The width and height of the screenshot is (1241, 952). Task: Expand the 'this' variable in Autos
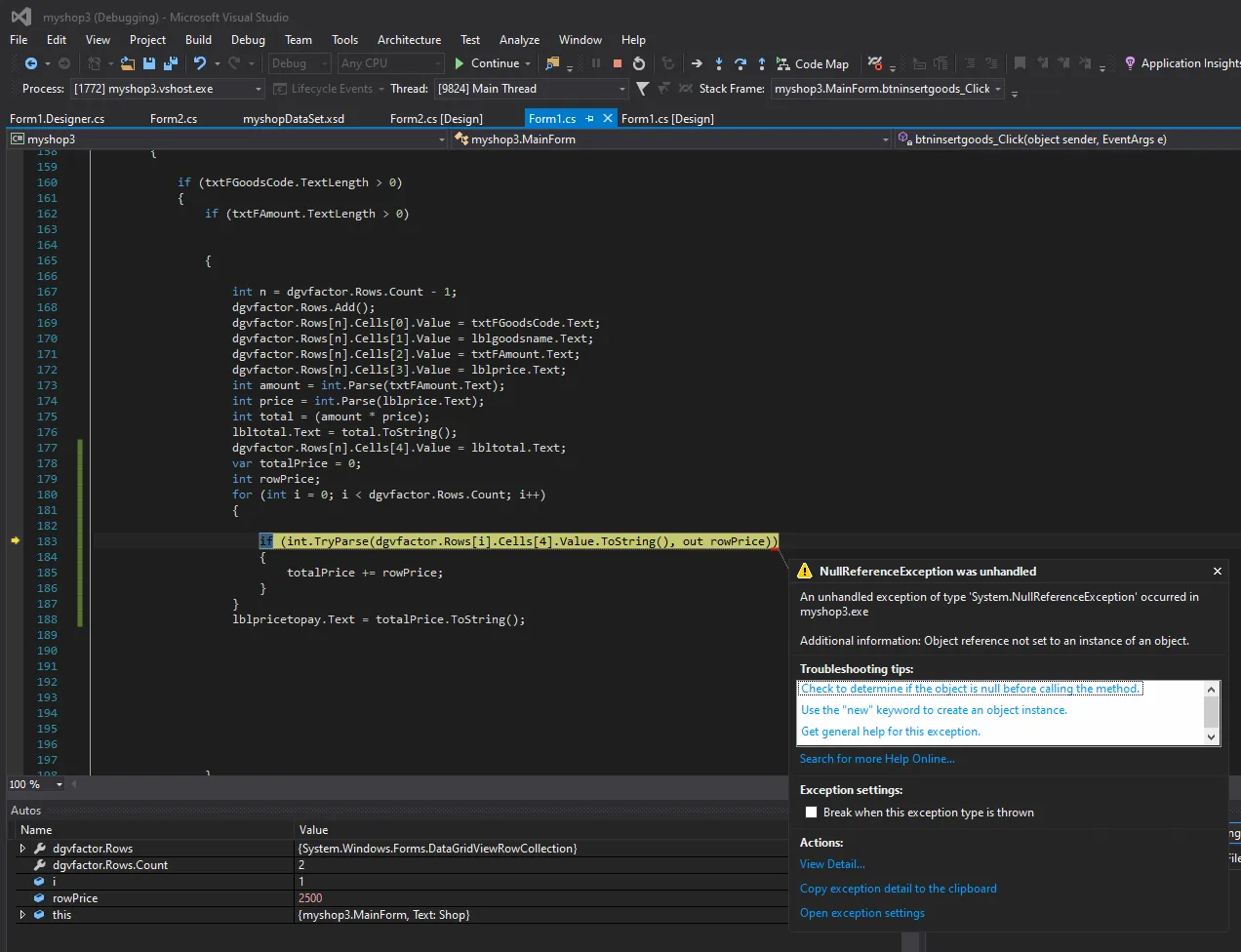[23, 915]
